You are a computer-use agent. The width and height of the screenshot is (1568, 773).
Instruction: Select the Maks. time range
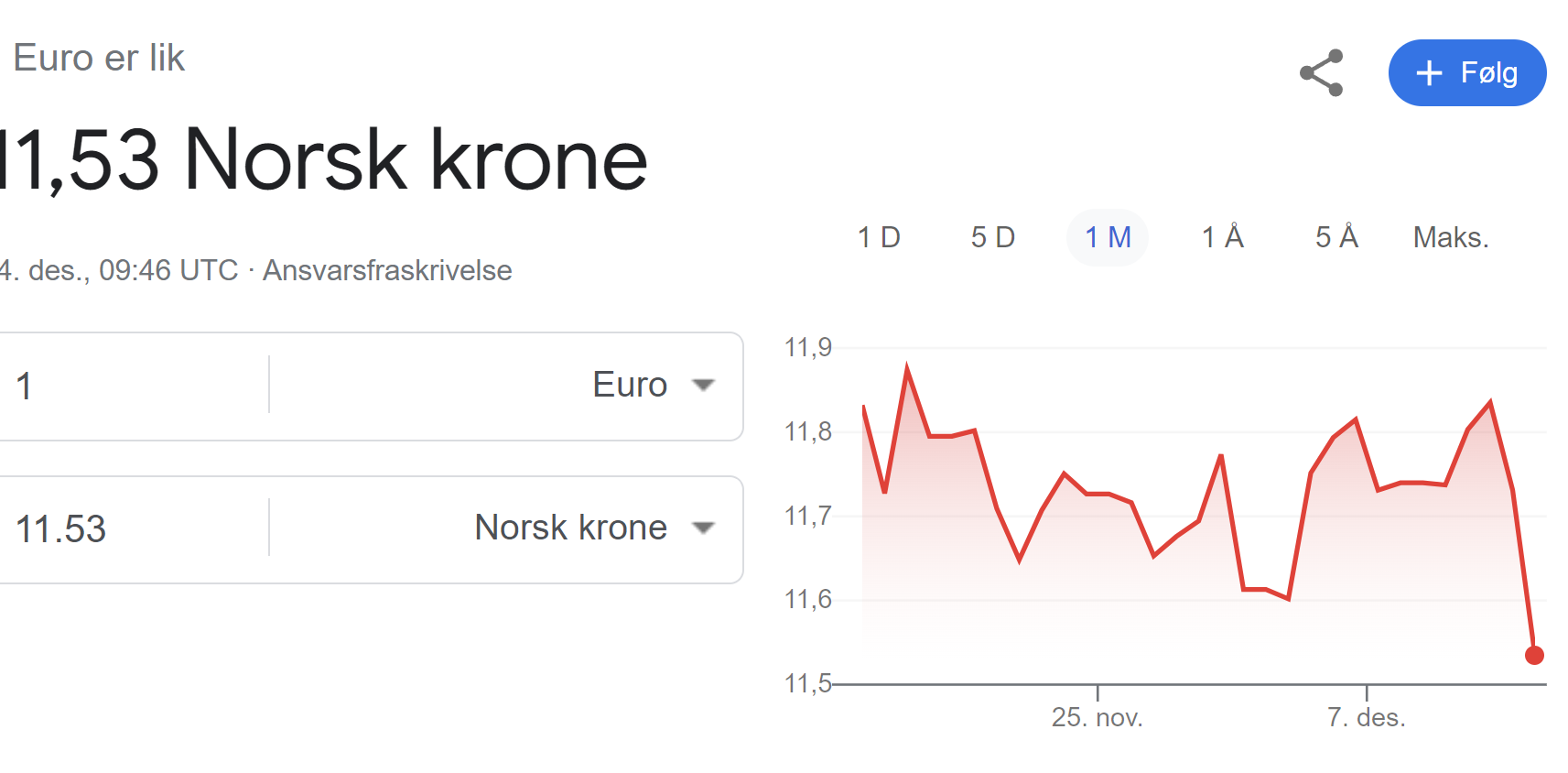click(x=1451, y=238)
